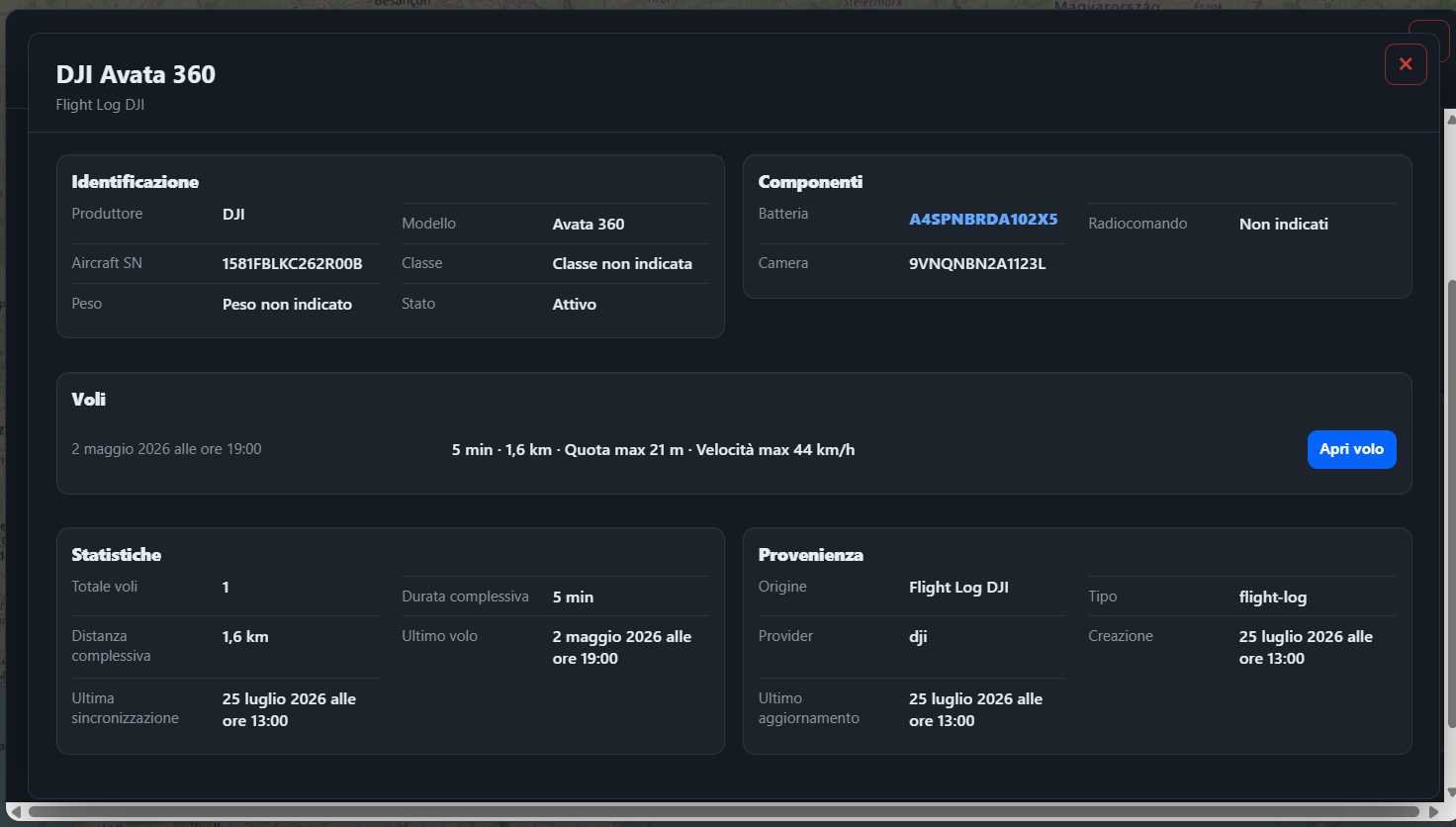The image size is (1456, 827).
Task: Click the Flight Log DJI subtitle under the title
Action: (100, 105)
